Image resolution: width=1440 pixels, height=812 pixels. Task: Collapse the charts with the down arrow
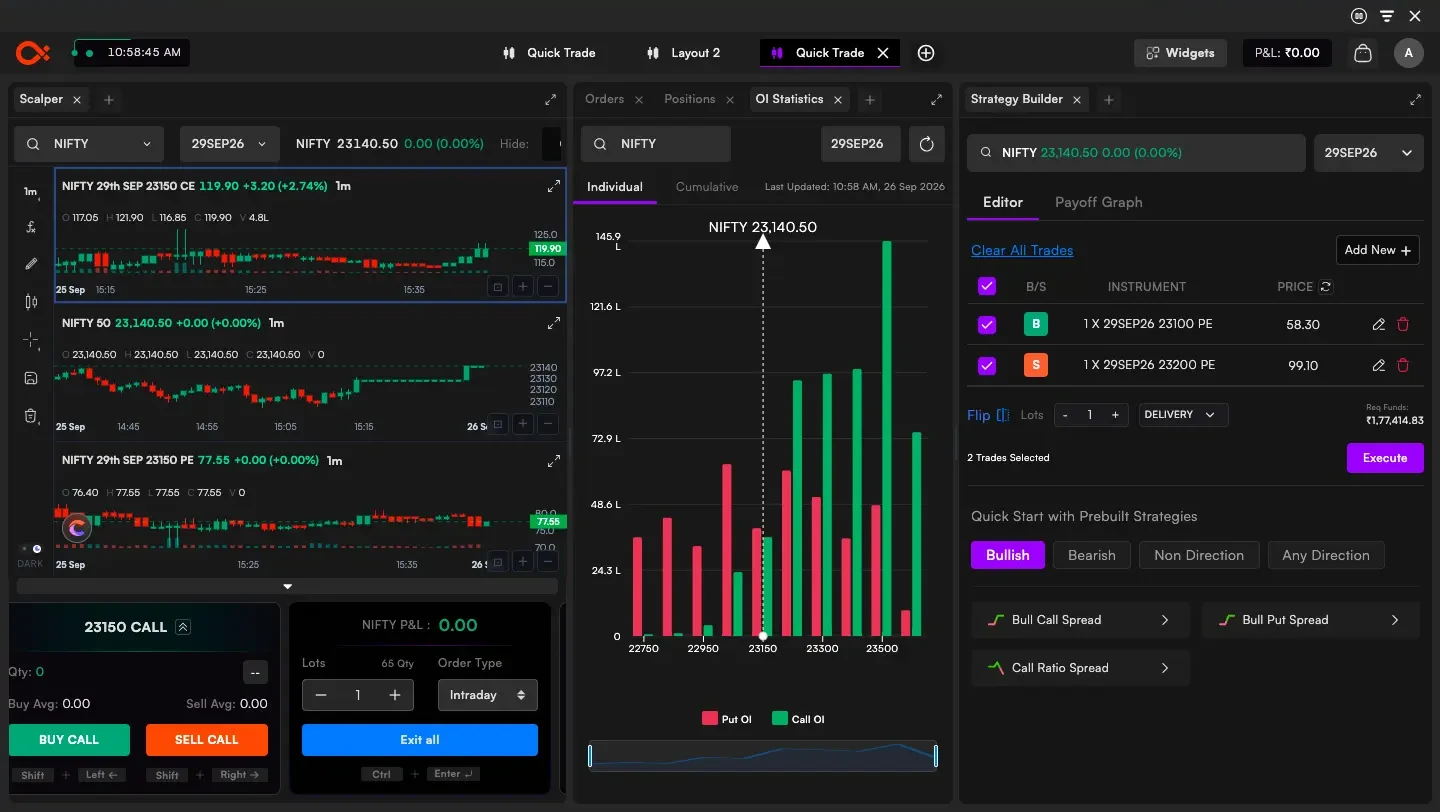click(288, 587)
